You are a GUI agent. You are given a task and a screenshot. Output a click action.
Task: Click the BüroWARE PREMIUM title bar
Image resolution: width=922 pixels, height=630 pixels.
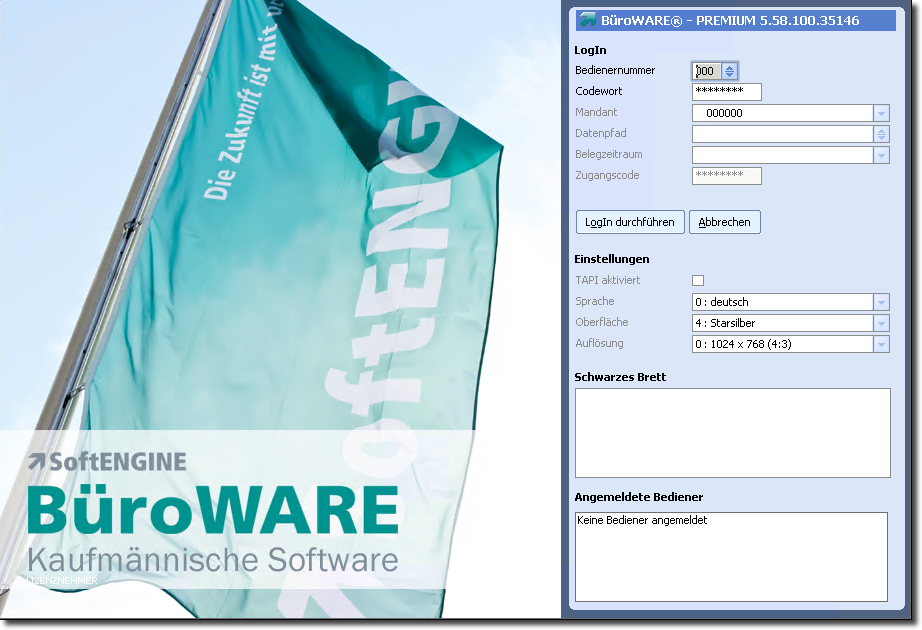740,20
